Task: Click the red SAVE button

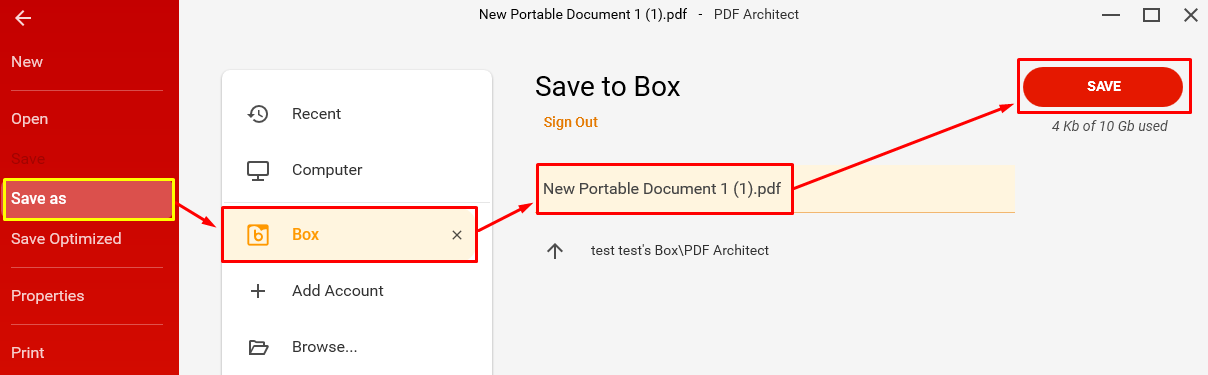Action: [x=1103, y=87]
